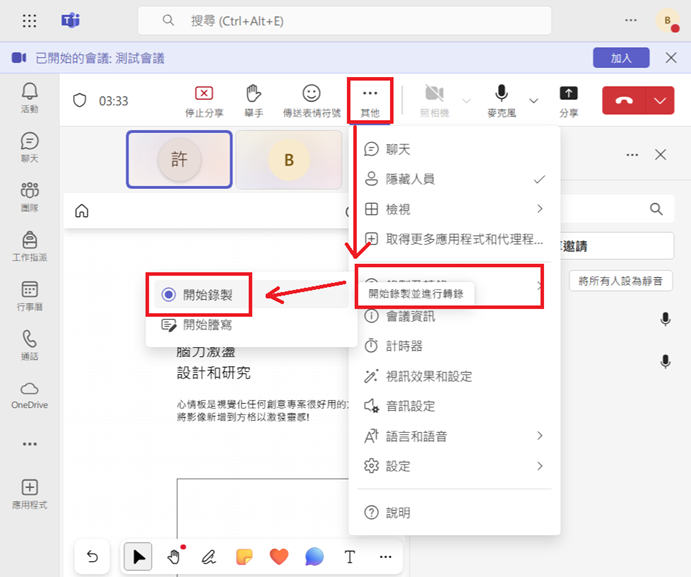Expand the microphone options dropdown arrow
This screenshot has height=577, width=691.
pyautogui.click(x=533, y=100)
